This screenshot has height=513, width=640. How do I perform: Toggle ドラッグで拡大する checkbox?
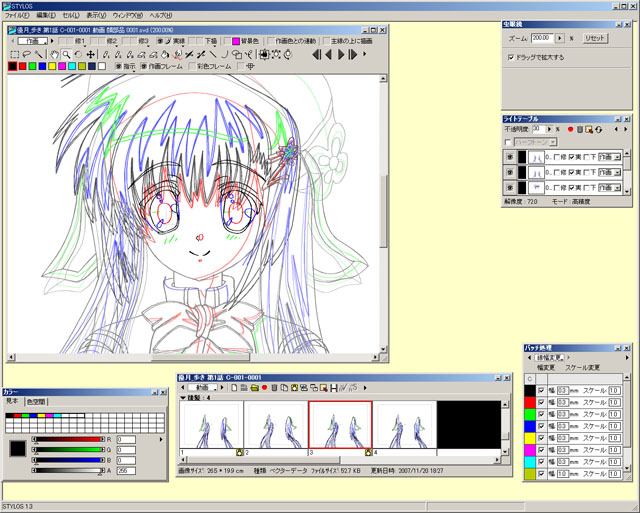511,57
